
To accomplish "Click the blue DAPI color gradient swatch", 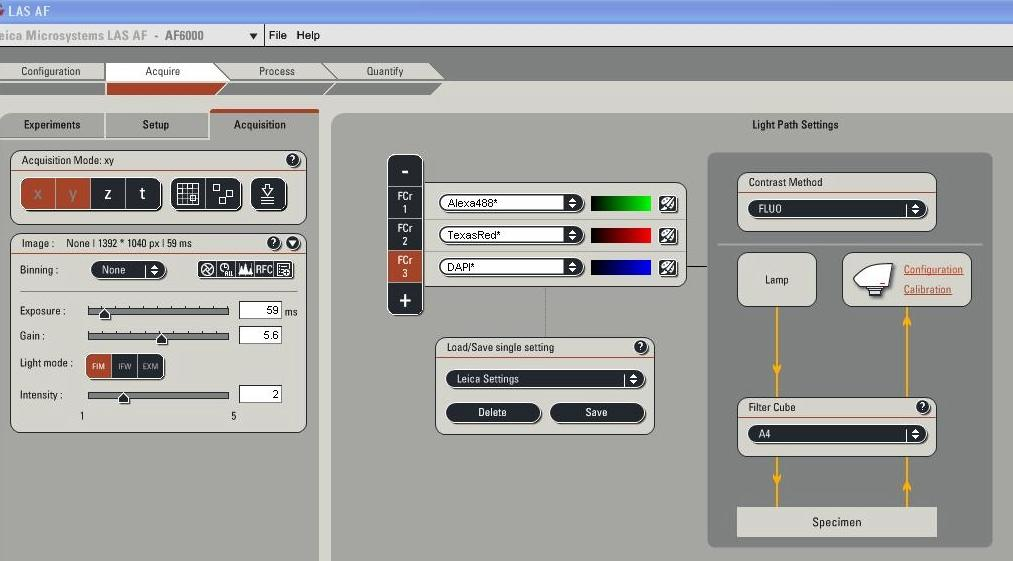I will 621,267.
